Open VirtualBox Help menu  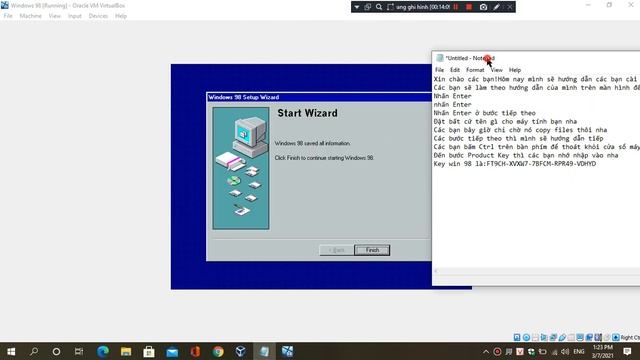(x=121, y=16)
